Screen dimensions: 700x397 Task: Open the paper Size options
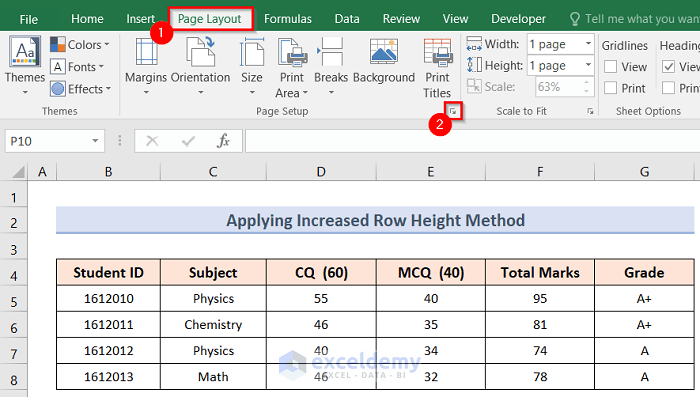click(x=252, y=66)
